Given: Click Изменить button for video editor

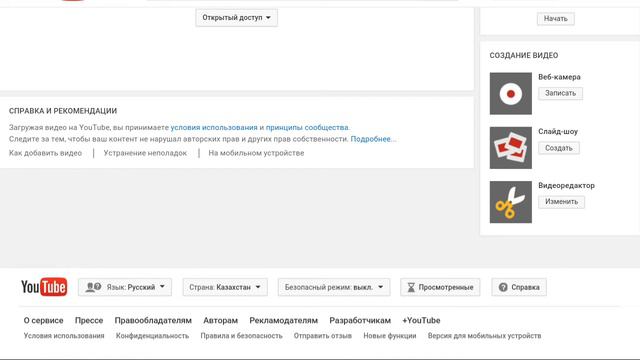Looking at the screenshot, I should 561,202.
